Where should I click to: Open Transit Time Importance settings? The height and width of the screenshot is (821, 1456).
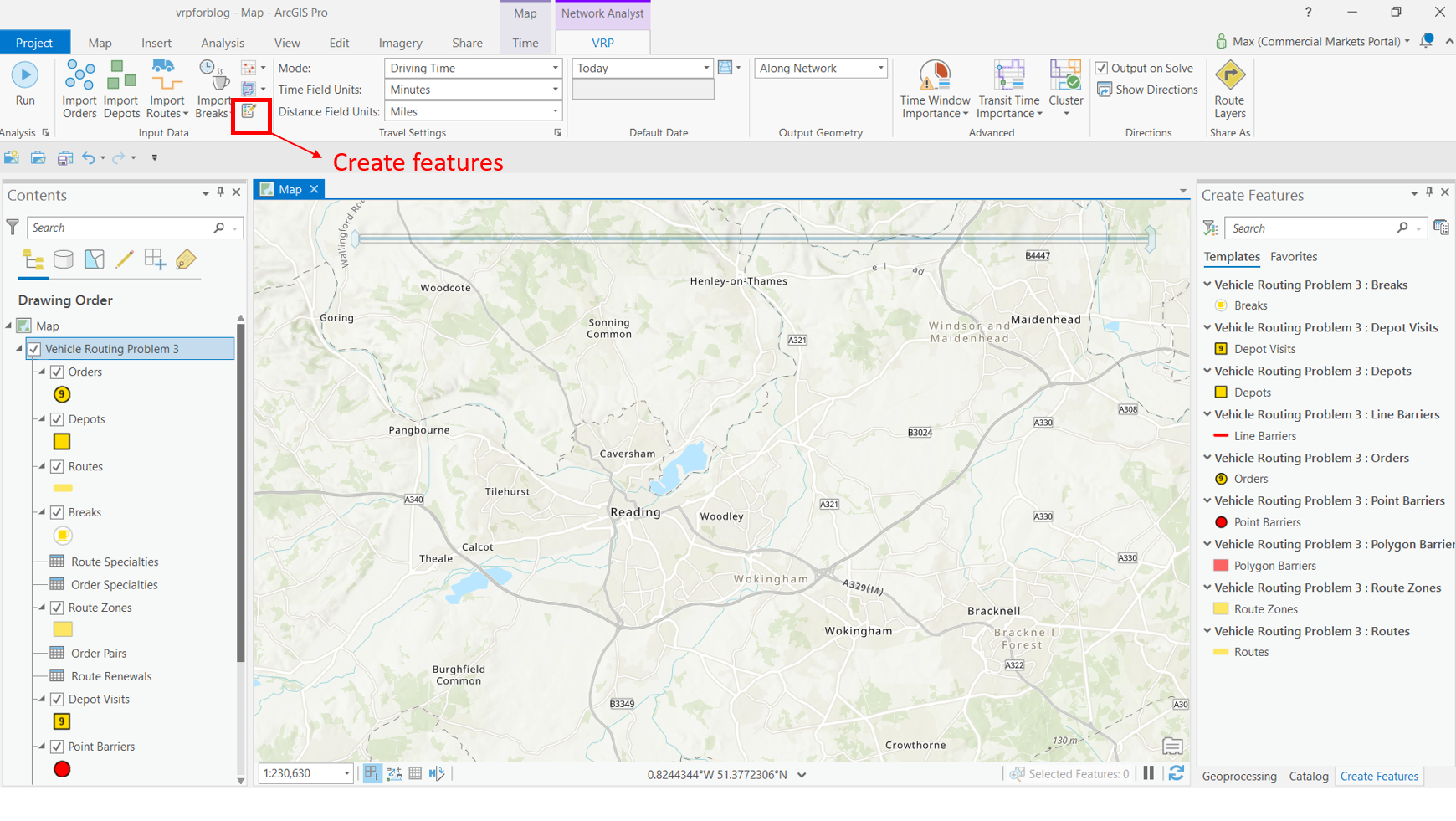[x=1008, y=89]
